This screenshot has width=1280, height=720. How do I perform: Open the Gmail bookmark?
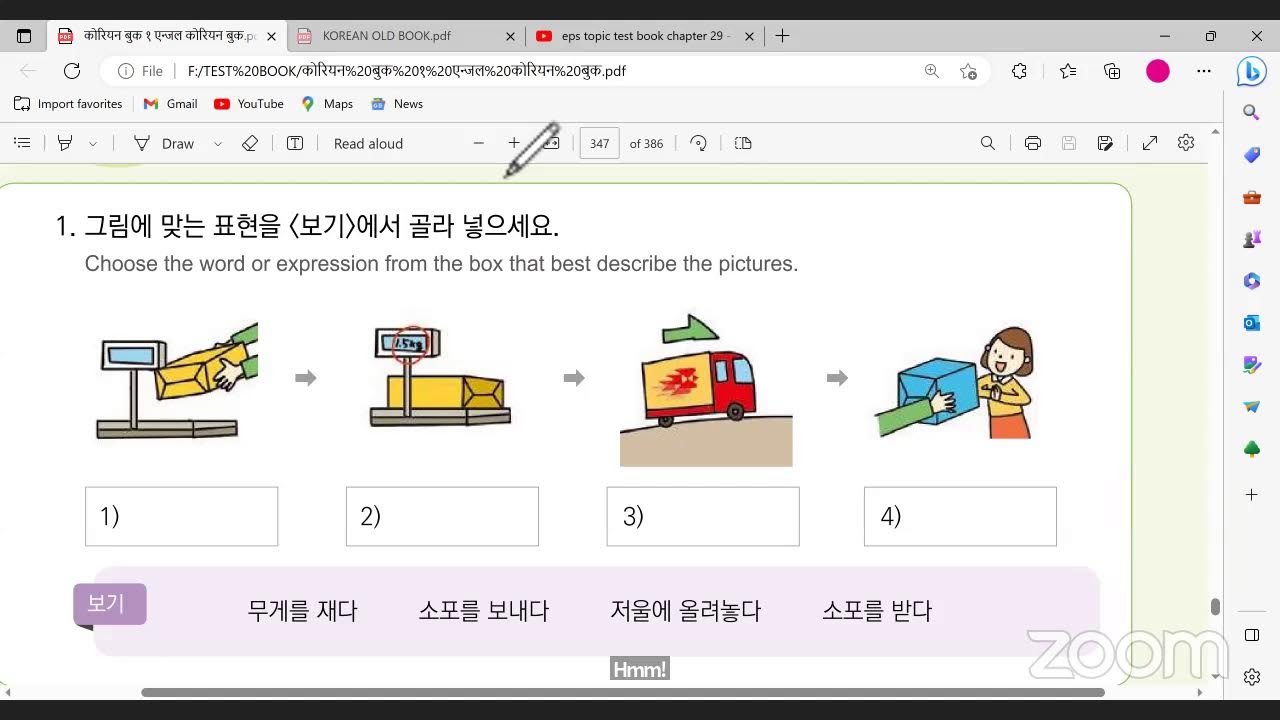[171, 104]
